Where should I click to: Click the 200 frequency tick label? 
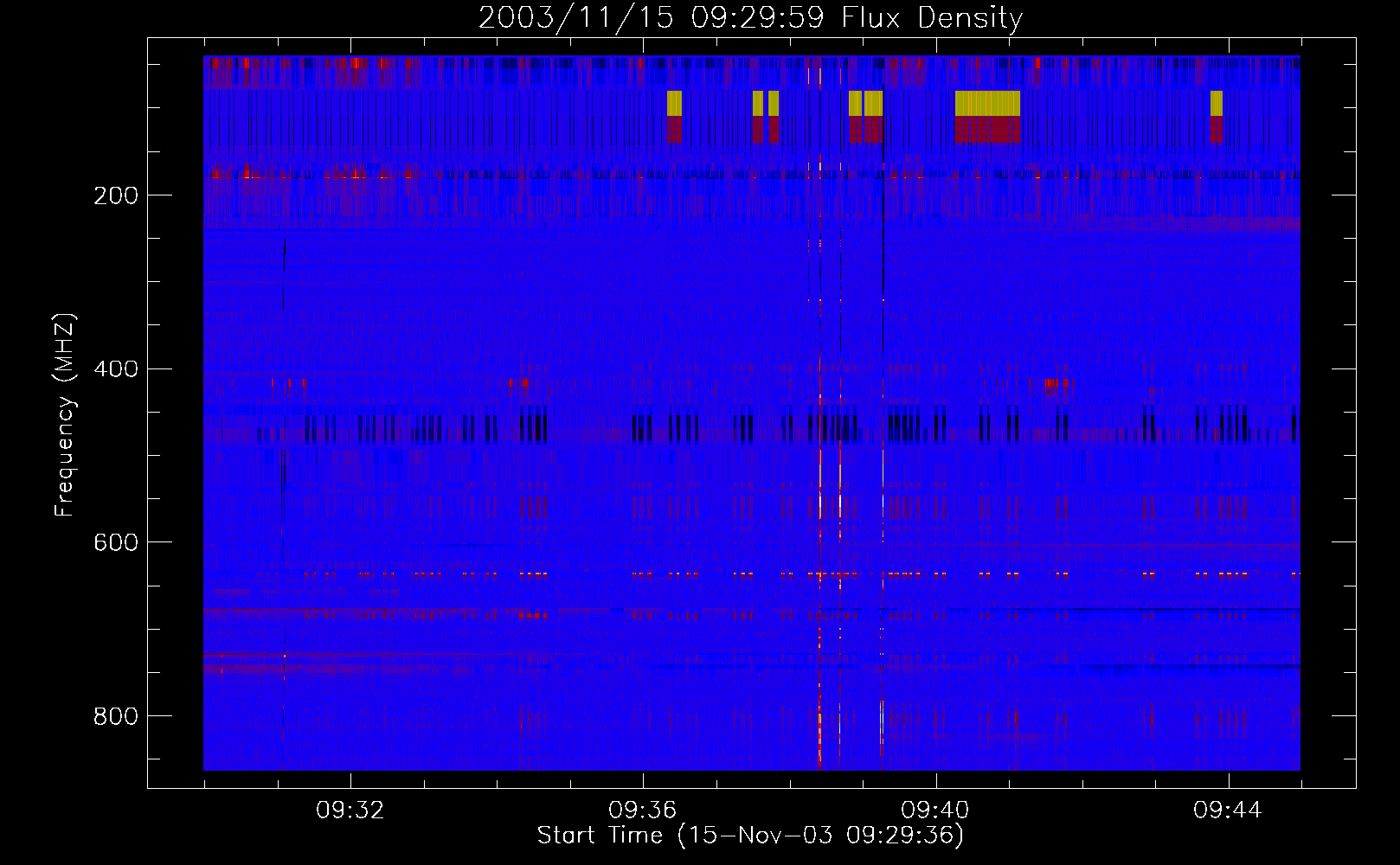(x=116, y=195)
